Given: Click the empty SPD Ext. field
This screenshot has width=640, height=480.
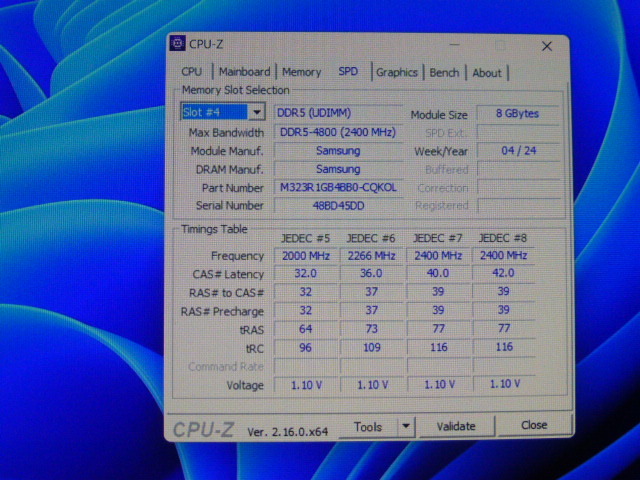Looking at the screenshot, I should [x=518, y=132].
